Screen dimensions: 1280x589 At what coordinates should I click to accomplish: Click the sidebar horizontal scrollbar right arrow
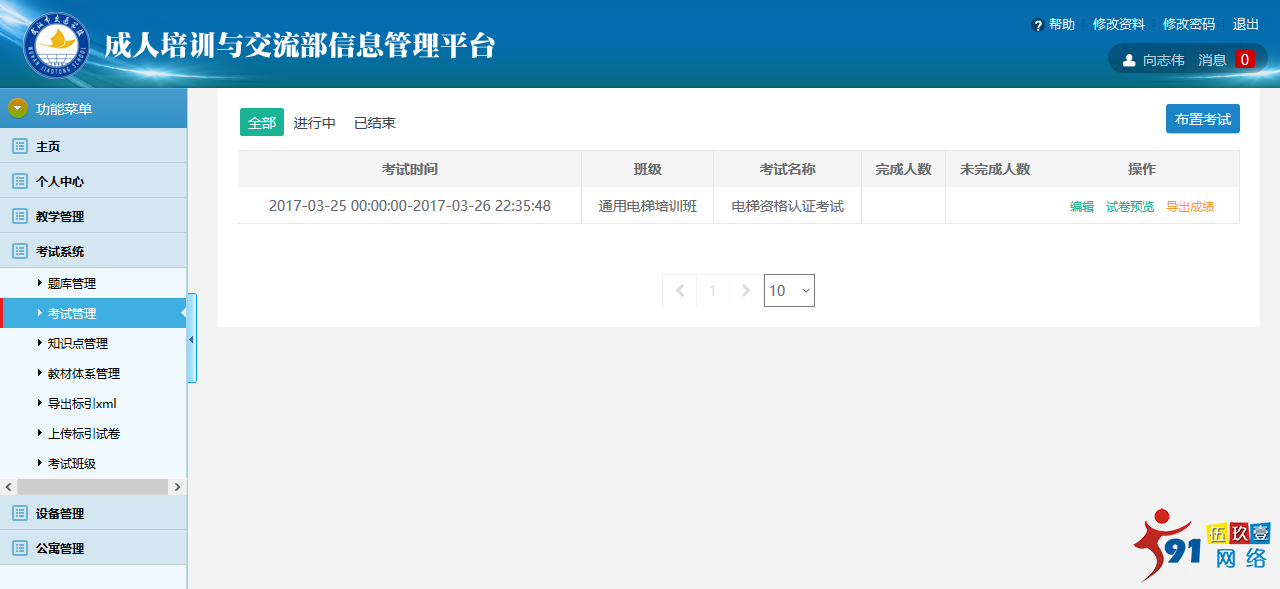click(x=177, y=486)
